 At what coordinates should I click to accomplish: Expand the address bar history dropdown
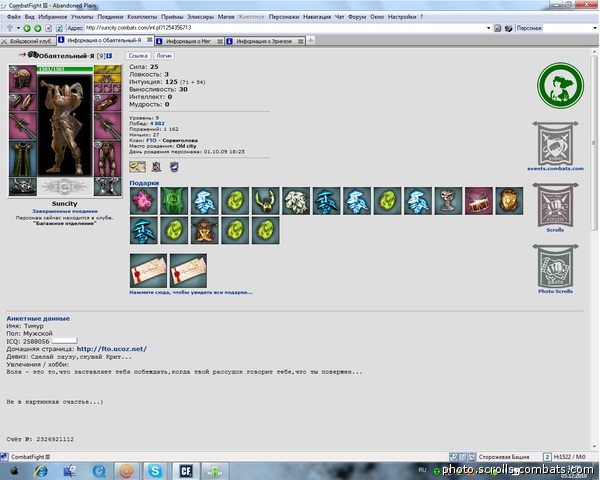[x=488, y=28]
